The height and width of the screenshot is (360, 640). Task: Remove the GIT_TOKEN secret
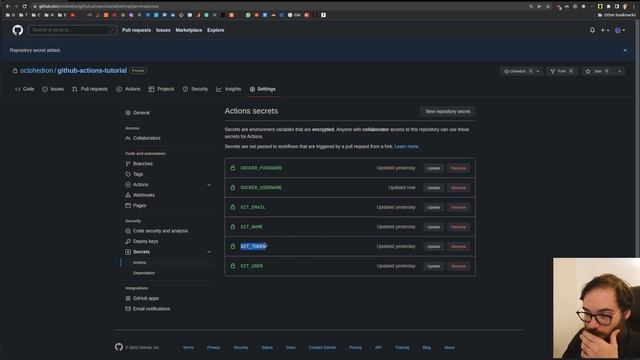tap(458, 247)
